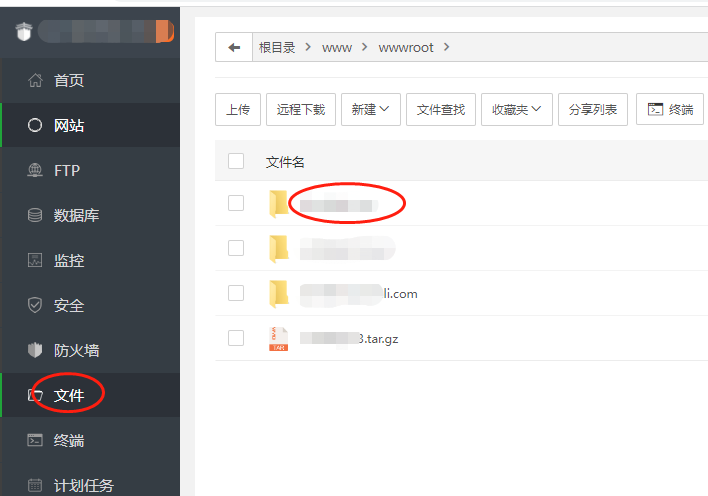Click the globe icon beside 网站
Image resolution: width=708 pixels, height=496 pixels.
point(35,125)
